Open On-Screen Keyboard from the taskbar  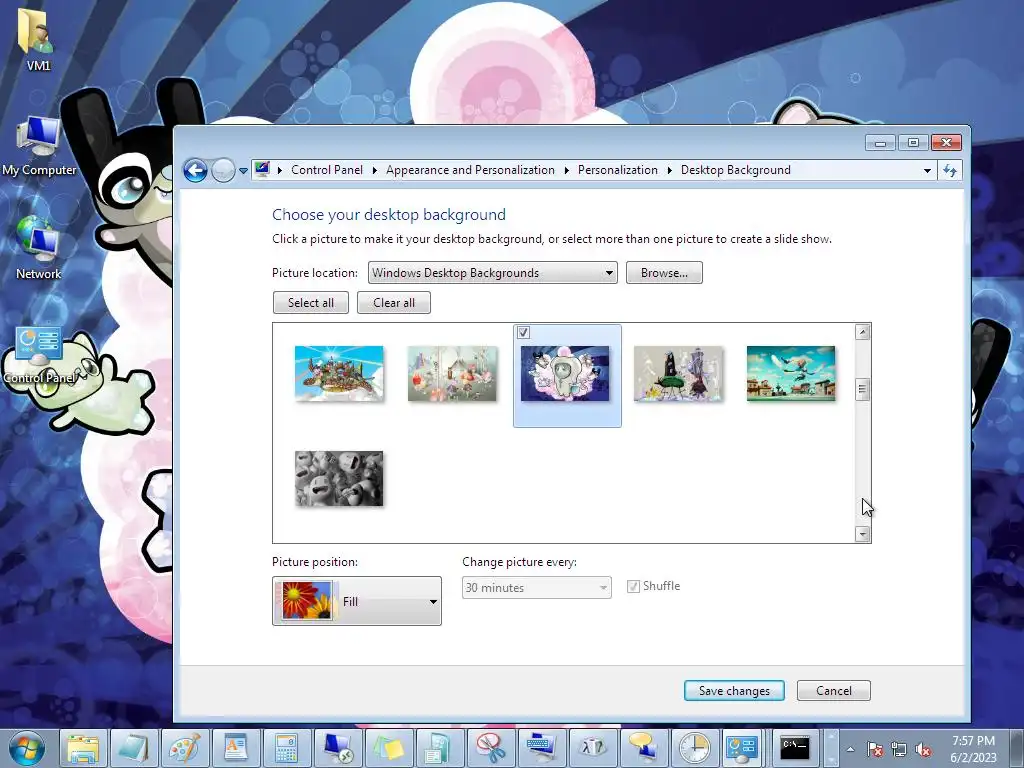541,748
